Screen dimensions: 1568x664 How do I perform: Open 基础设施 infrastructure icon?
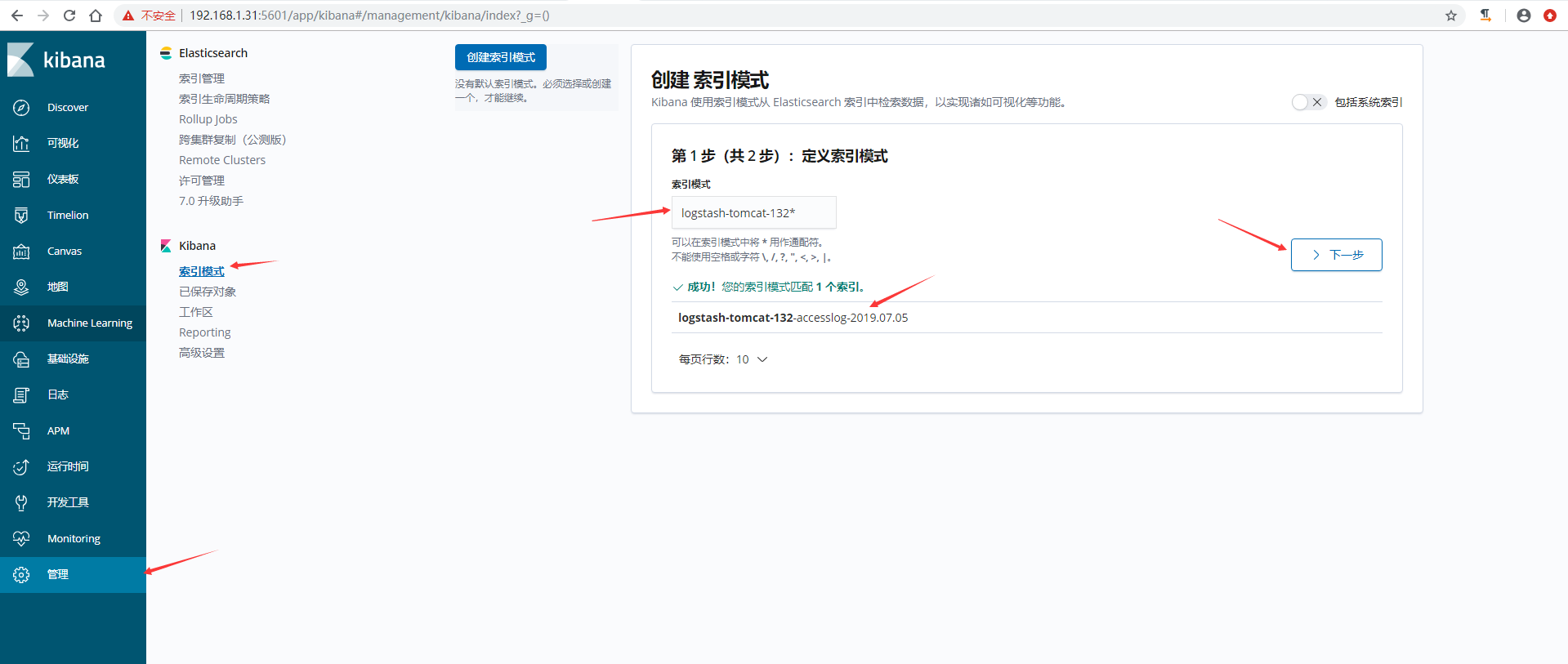click(x=21, y=359)
